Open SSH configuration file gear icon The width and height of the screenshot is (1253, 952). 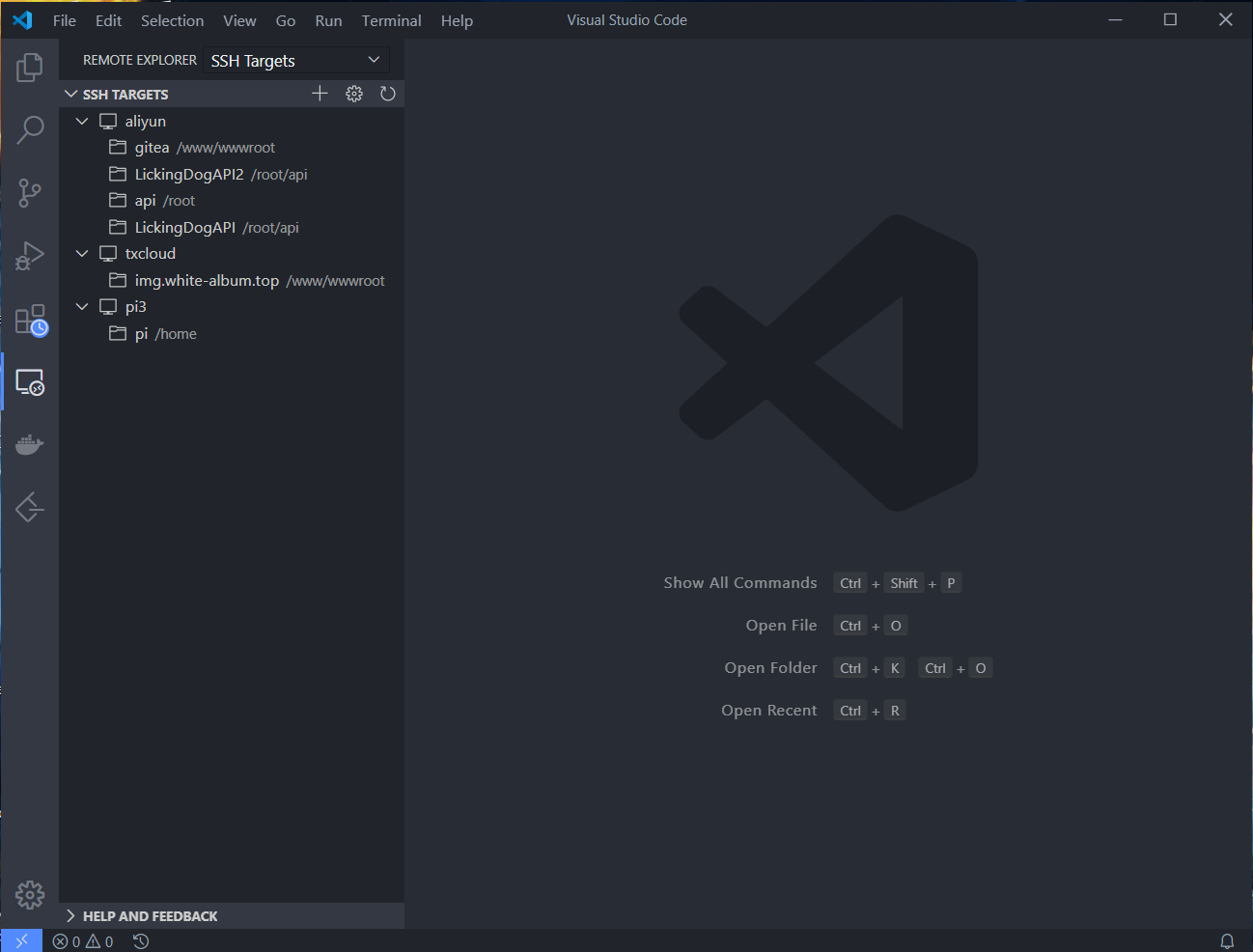(354, 94)
